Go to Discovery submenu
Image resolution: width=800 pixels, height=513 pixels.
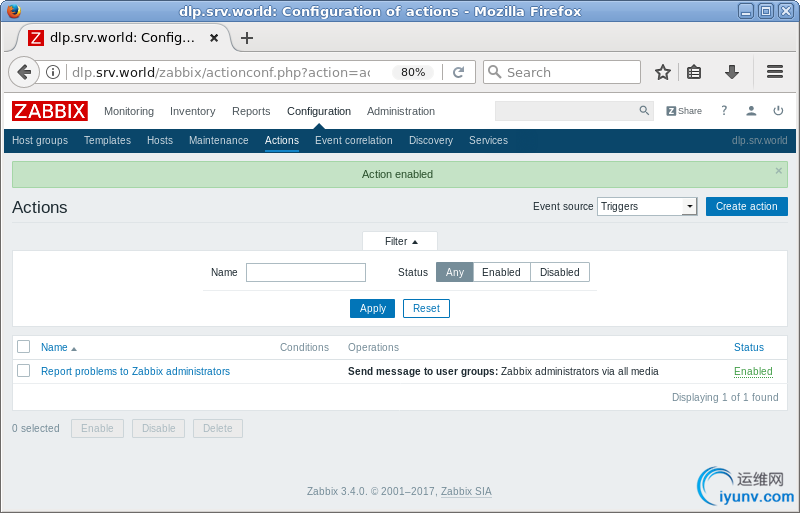(431, 140)
